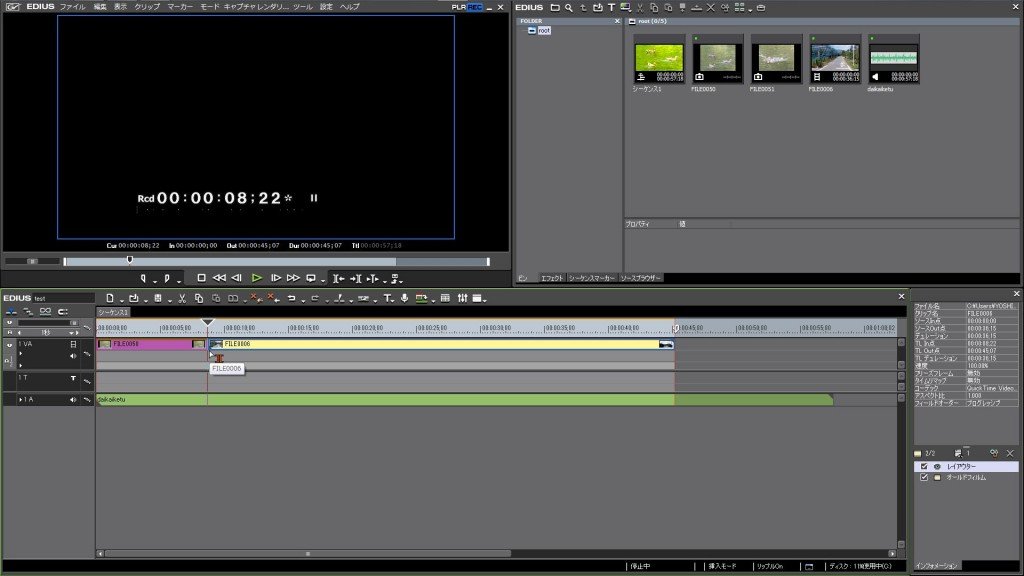Jump to next edit point icon

356,278
